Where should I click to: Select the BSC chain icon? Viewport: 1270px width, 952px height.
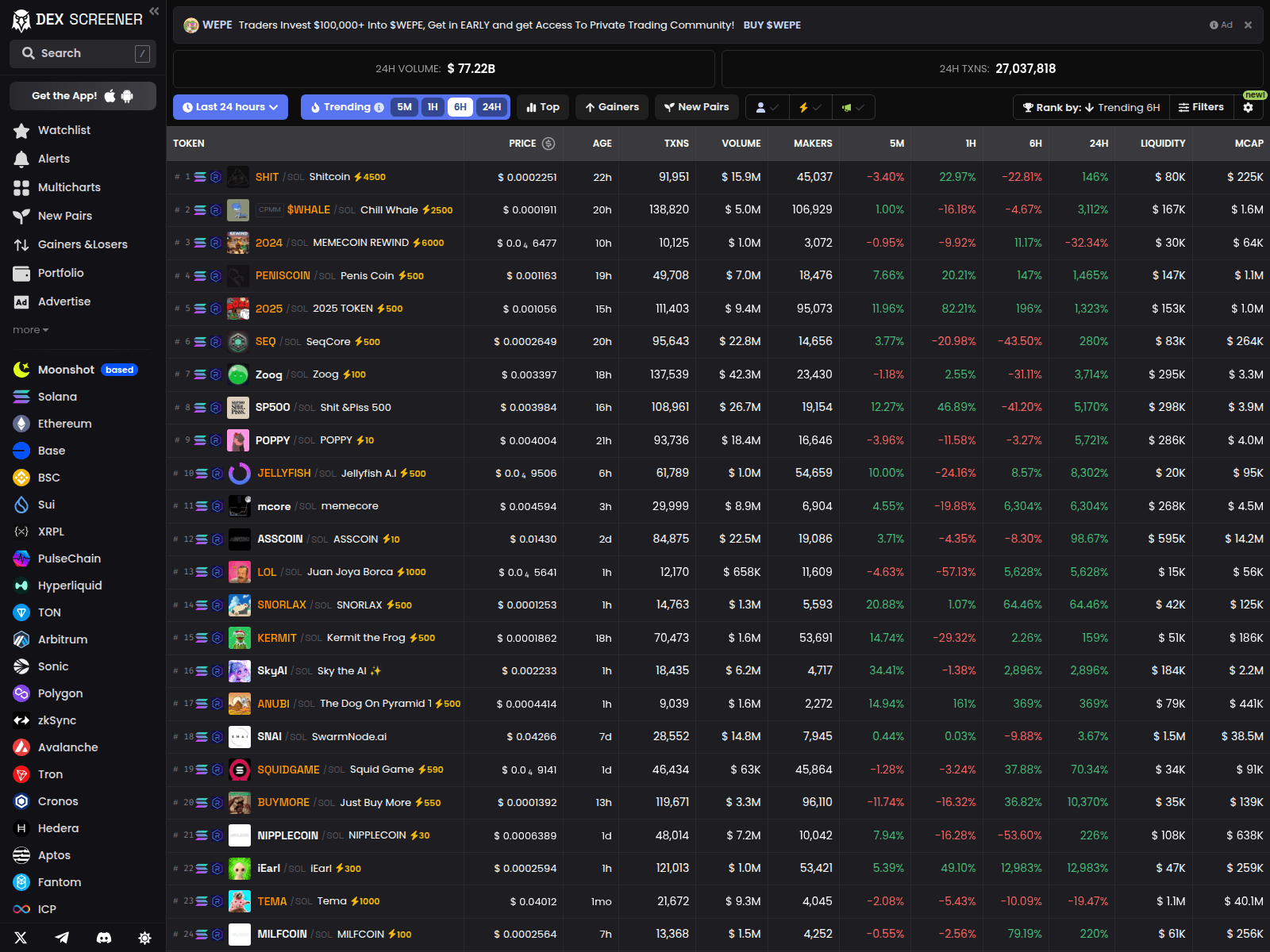(x=21, y=478)
